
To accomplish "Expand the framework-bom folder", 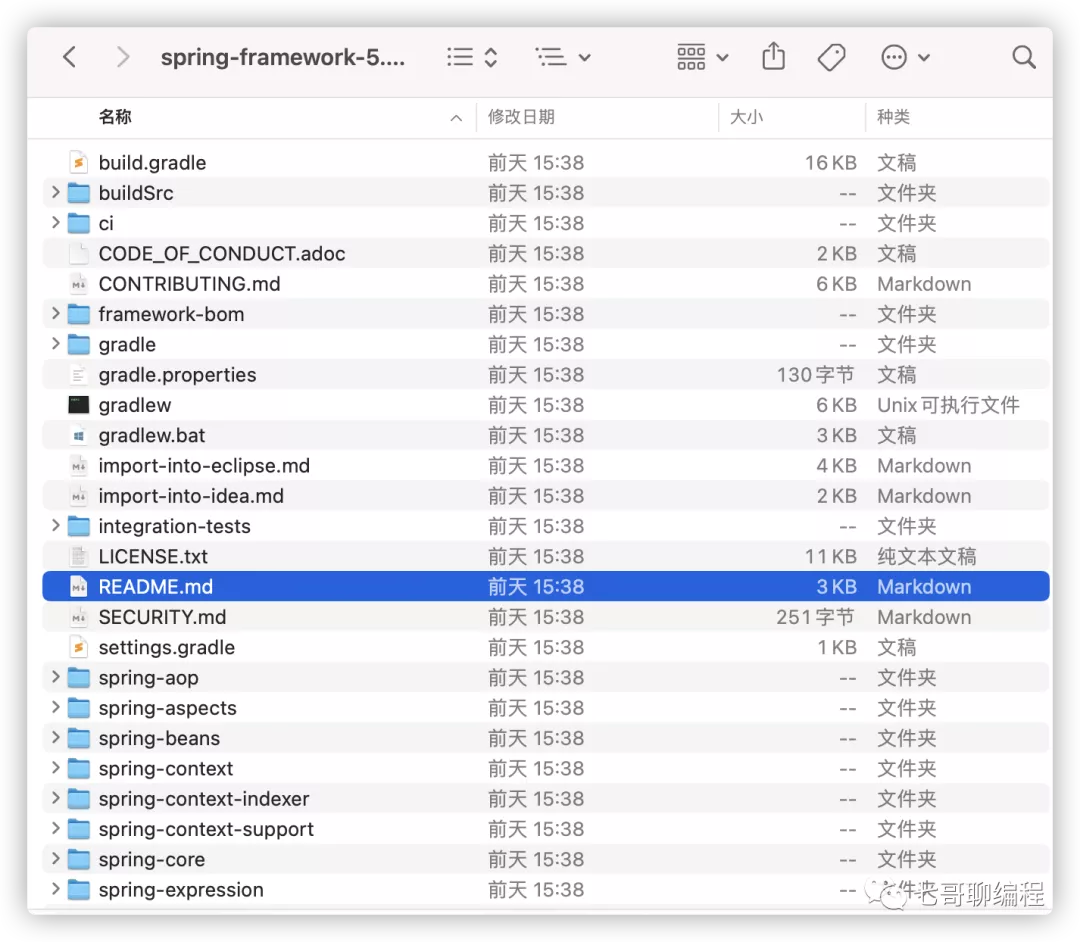I will (56, 313).
